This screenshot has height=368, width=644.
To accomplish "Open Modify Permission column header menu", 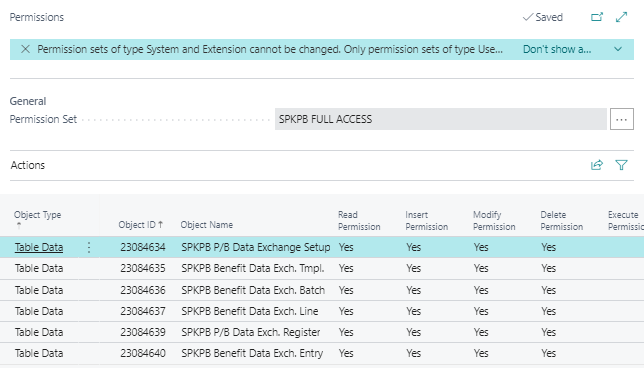I will [494, 221].
